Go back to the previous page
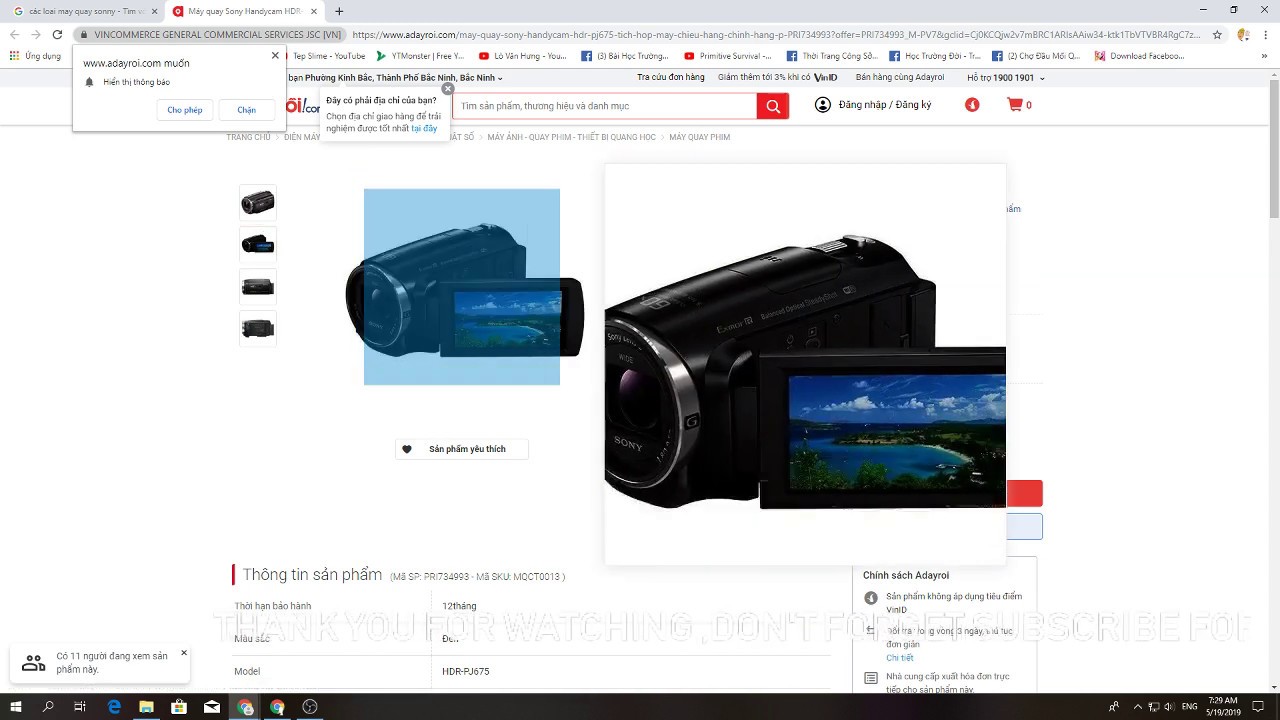Image resolution: width=1280 pixels, height=720 pixels. (x=14, y=34)
